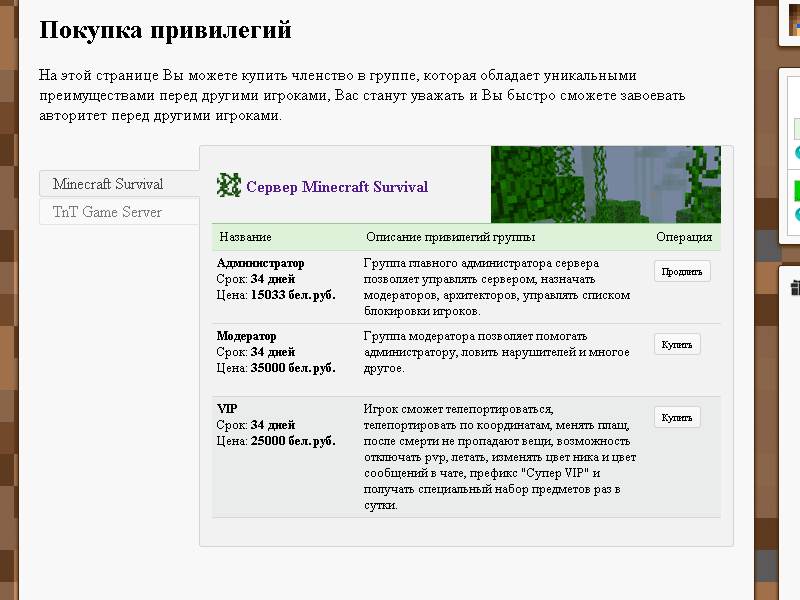Buy the Модератор privilege with Купить

tap(677, 344)
